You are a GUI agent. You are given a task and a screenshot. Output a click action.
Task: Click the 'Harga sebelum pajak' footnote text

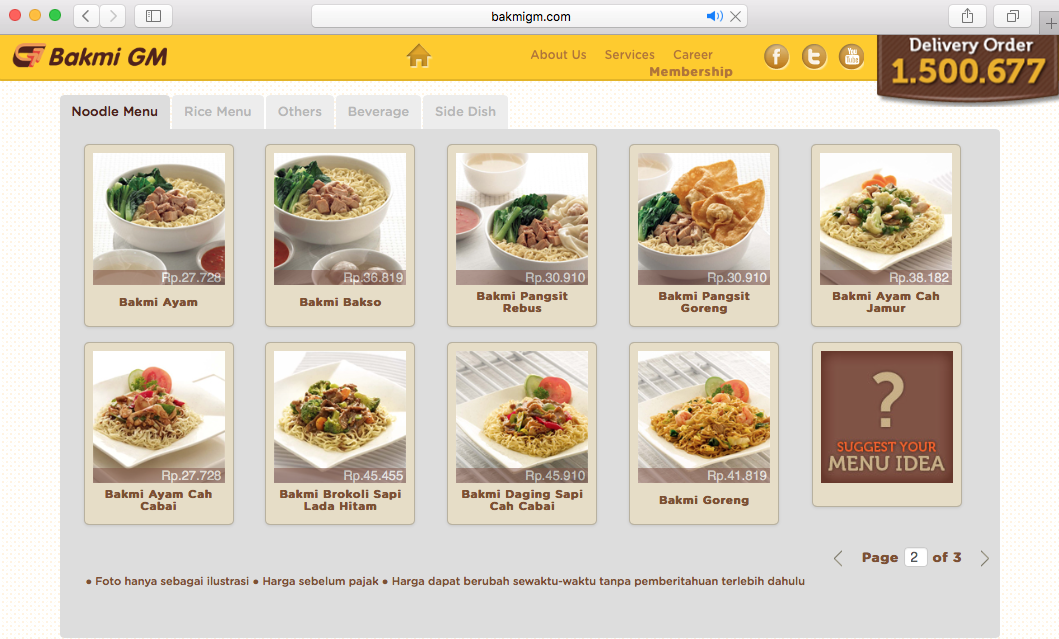pyautogui.click(x=320, y=582)
